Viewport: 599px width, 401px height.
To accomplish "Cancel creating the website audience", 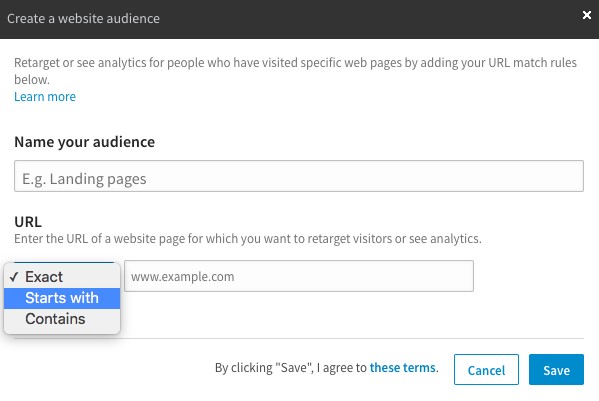I will 486,369.
